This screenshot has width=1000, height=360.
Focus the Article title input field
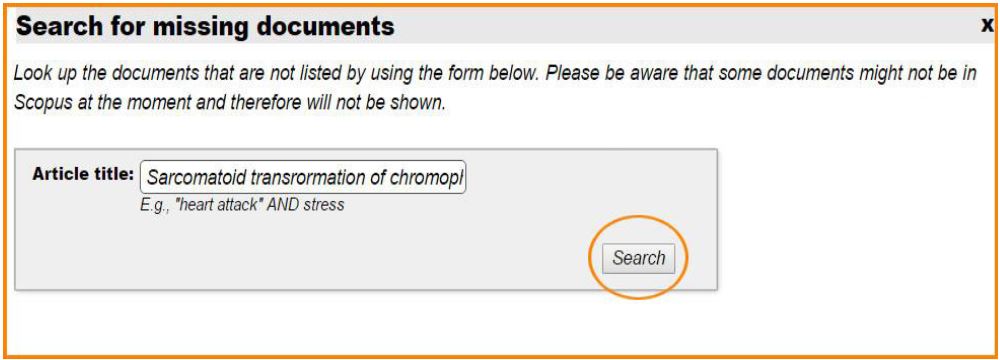pos(303,177)
